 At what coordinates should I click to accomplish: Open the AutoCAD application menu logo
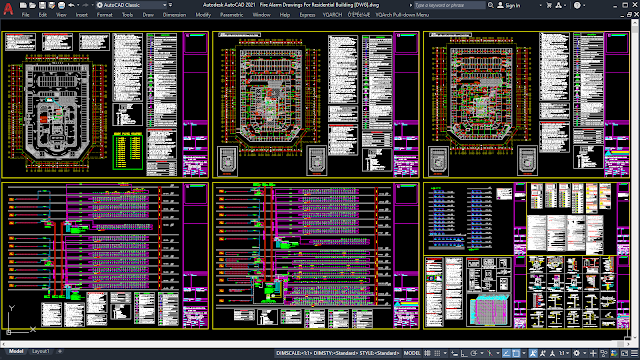coord(8,8)
